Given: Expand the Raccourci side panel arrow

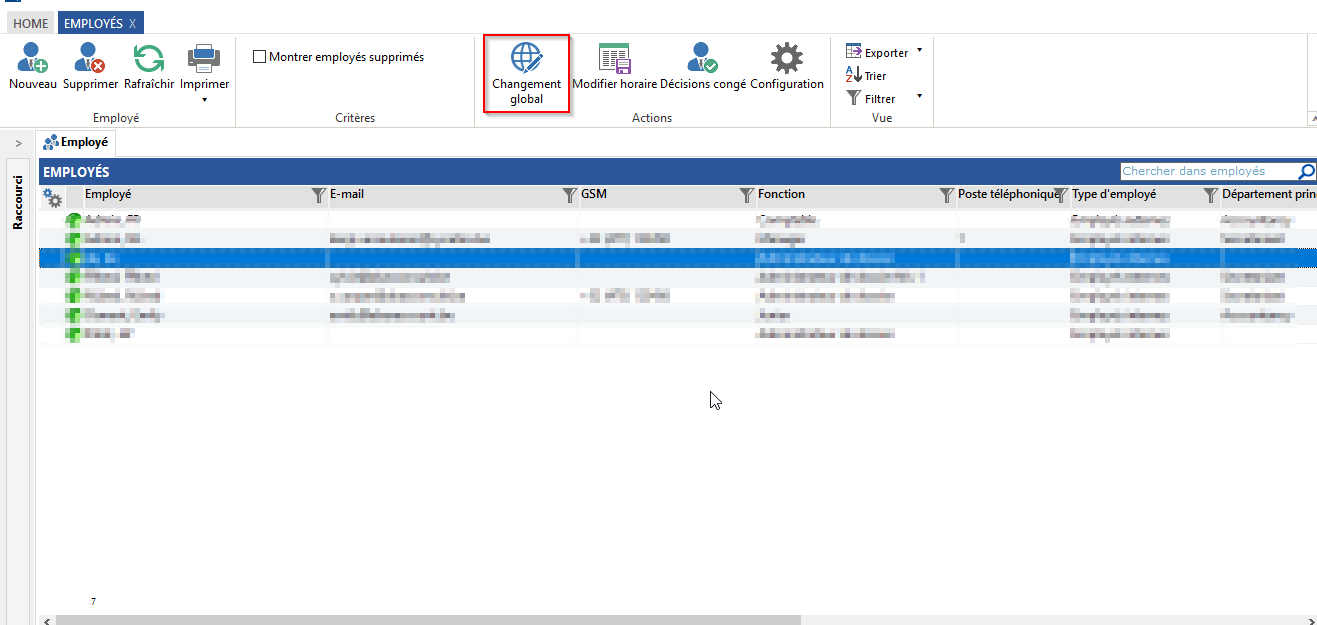Looking at the screenshot, I should click(x=18, y=143).
